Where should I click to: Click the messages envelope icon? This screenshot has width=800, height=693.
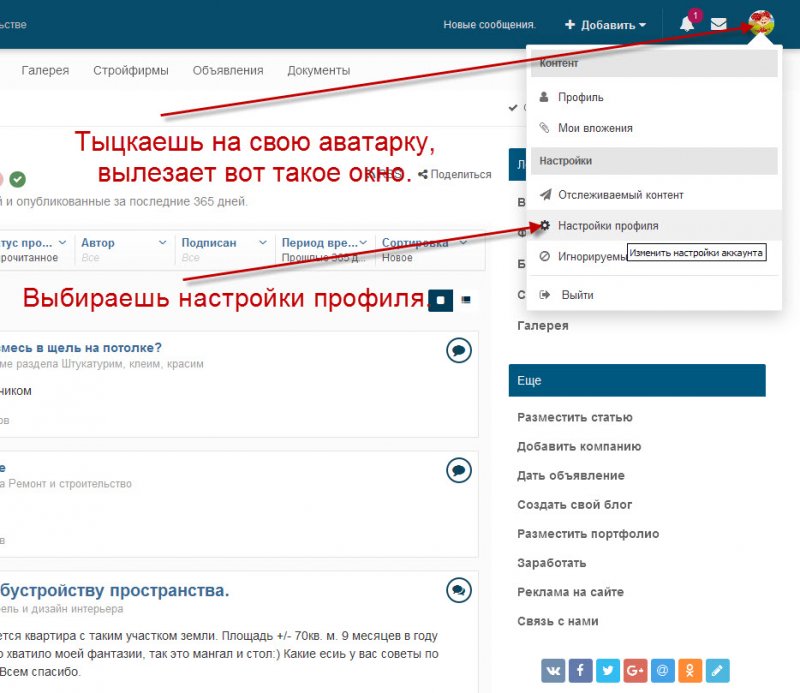(718, 24)
